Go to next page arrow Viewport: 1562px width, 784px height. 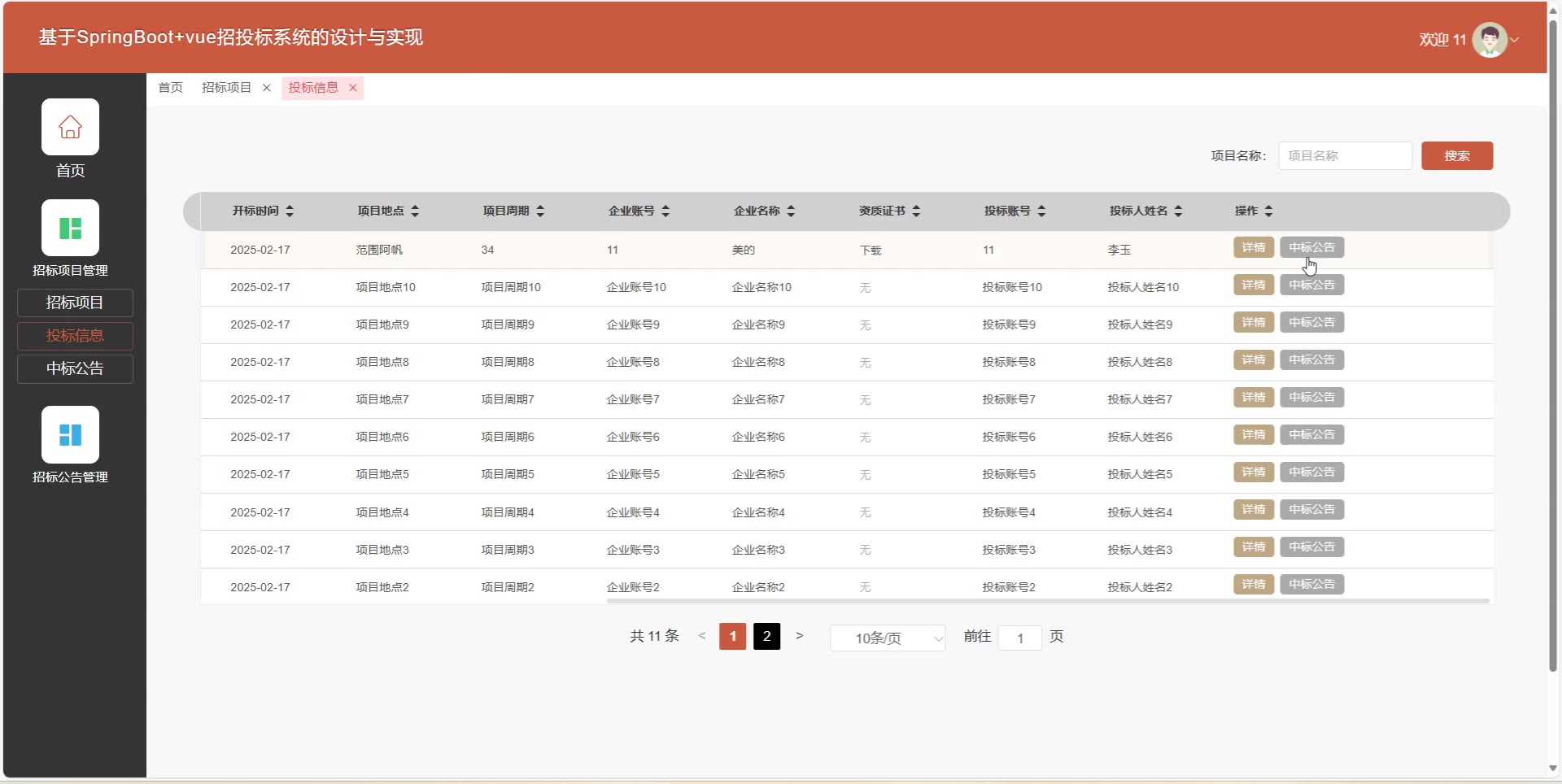pyautogui.click(x=800, y=636)
